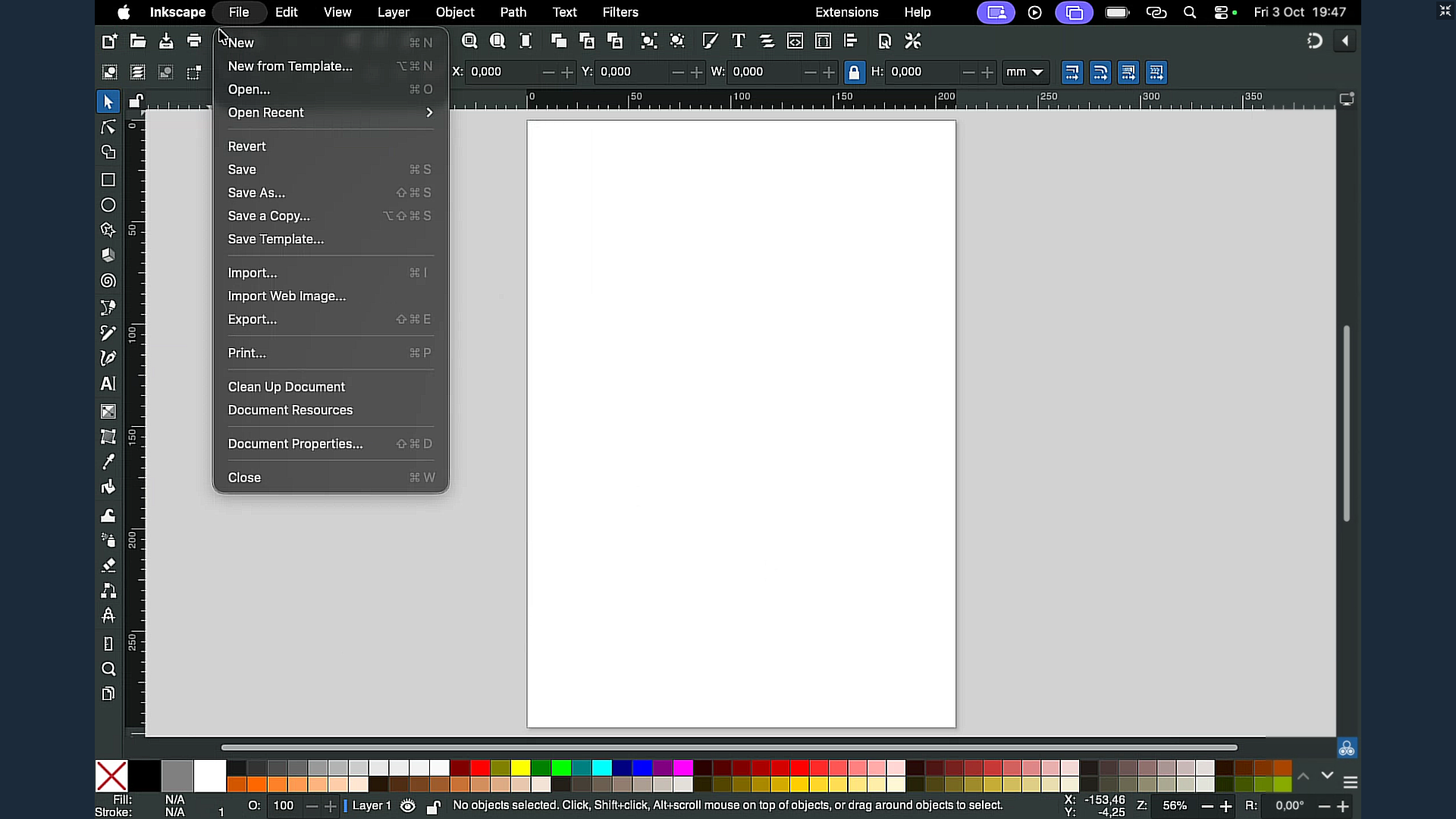Open XML editor from the toolbar
The height and width of the screenshot is (819, 1456).
(795, 41)
